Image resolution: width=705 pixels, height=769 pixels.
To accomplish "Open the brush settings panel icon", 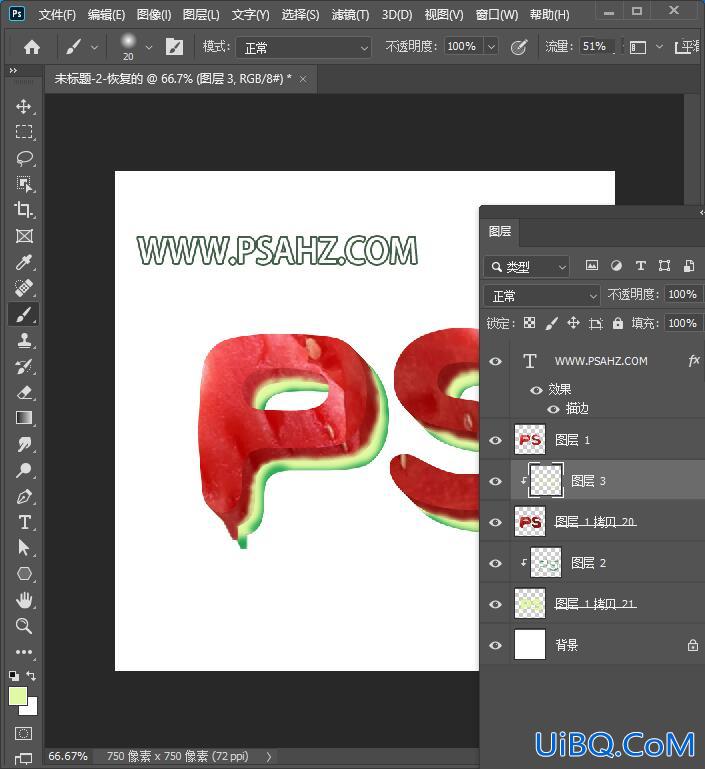I will (x=174, y=47).
